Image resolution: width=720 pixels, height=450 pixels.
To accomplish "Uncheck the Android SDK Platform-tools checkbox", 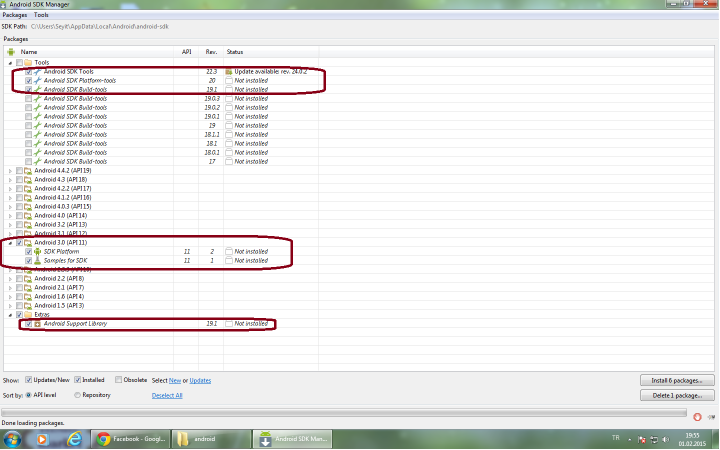I will tap(28, 80).
